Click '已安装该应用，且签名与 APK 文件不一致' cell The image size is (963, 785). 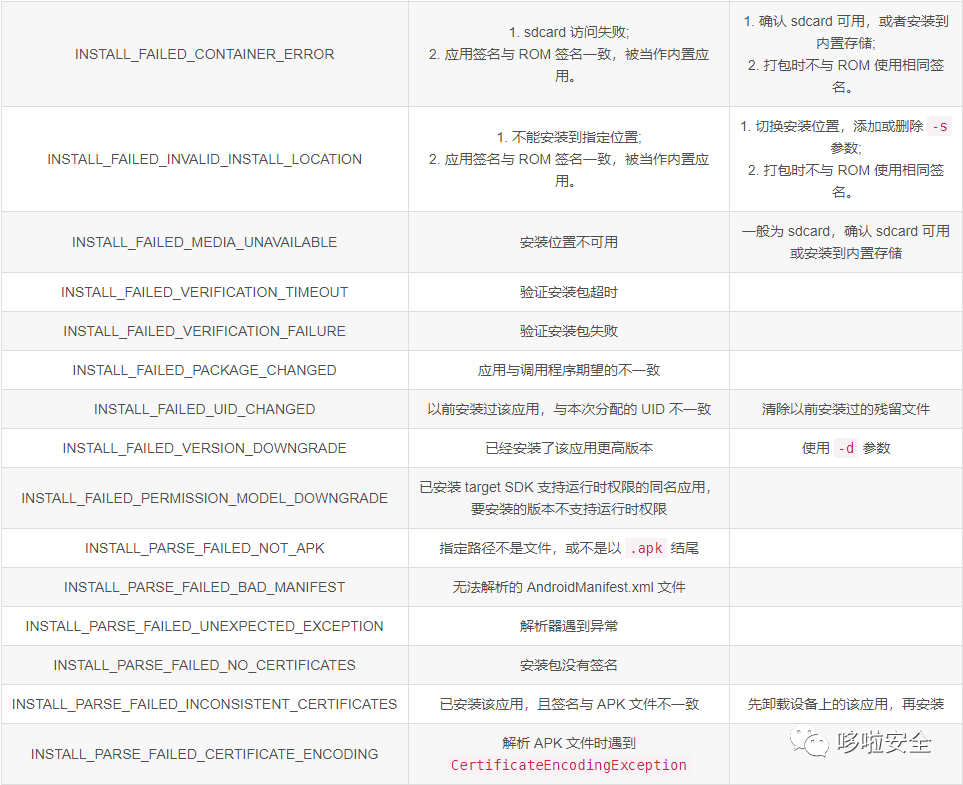click(569, 704)
